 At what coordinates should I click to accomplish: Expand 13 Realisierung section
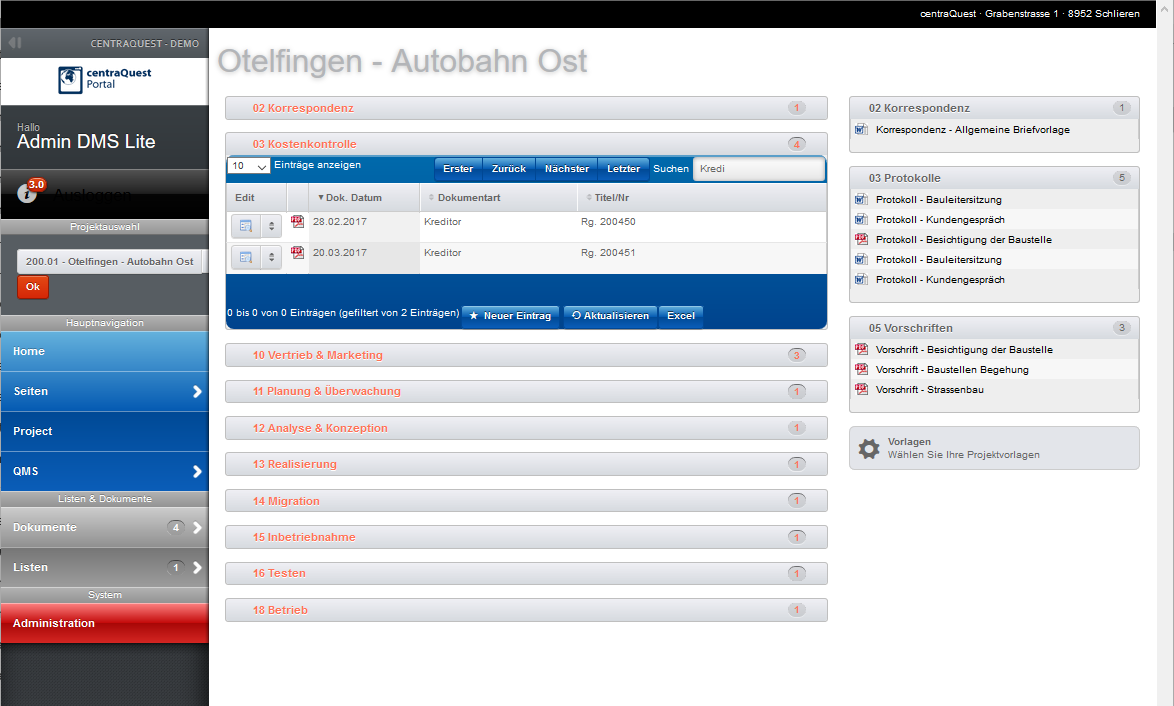click(526, 464)
